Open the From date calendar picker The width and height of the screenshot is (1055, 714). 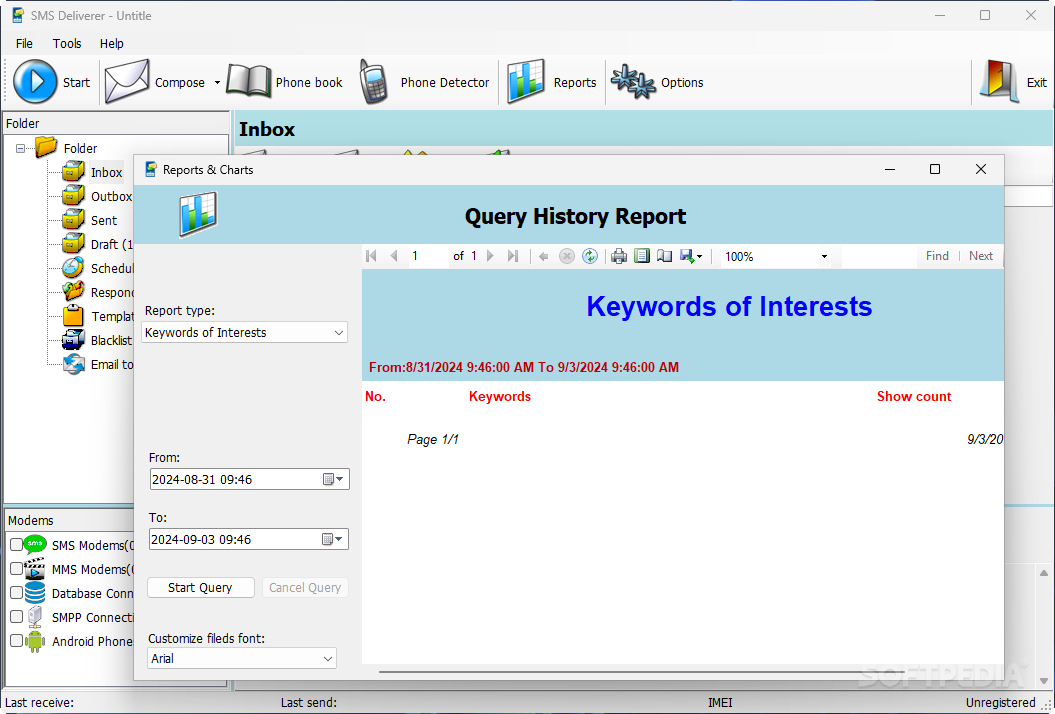[x=333, y=479]
